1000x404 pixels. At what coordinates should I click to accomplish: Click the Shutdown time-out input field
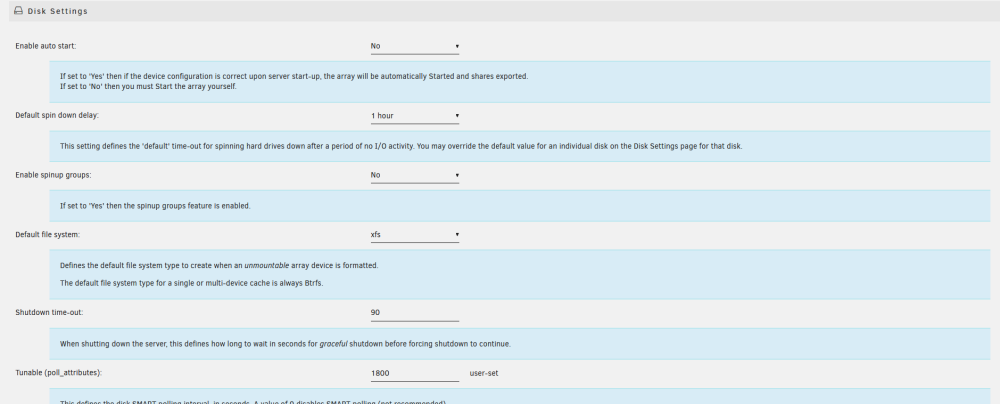tap(415, 313)
